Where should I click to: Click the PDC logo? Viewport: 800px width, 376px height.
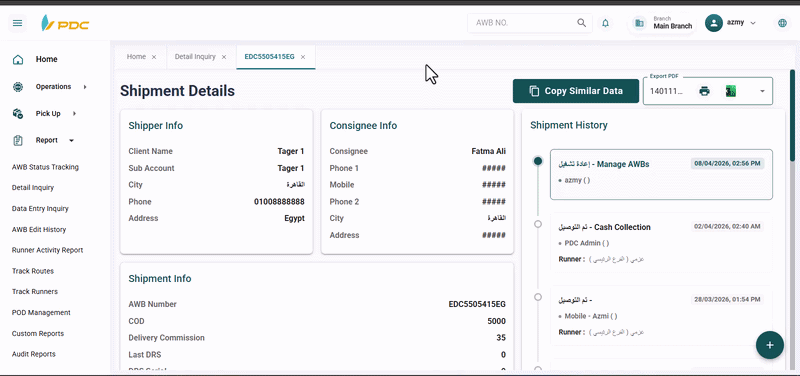click(x=65, y=23)
